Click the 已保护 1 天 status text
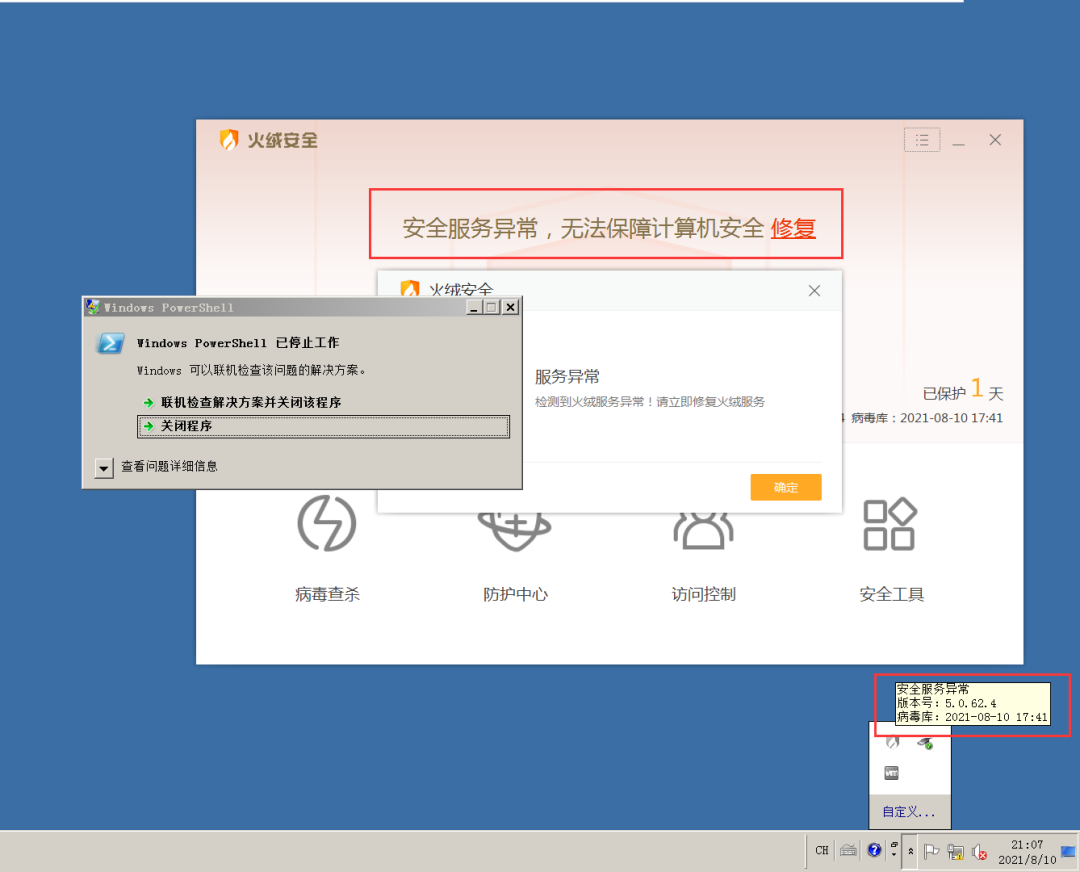 963,391
